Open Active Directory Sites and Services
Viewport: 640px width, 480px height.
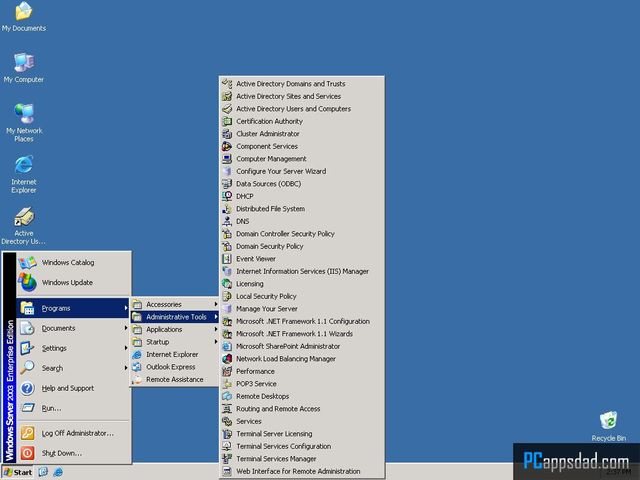pyautogui.click(x=302, y=96)
